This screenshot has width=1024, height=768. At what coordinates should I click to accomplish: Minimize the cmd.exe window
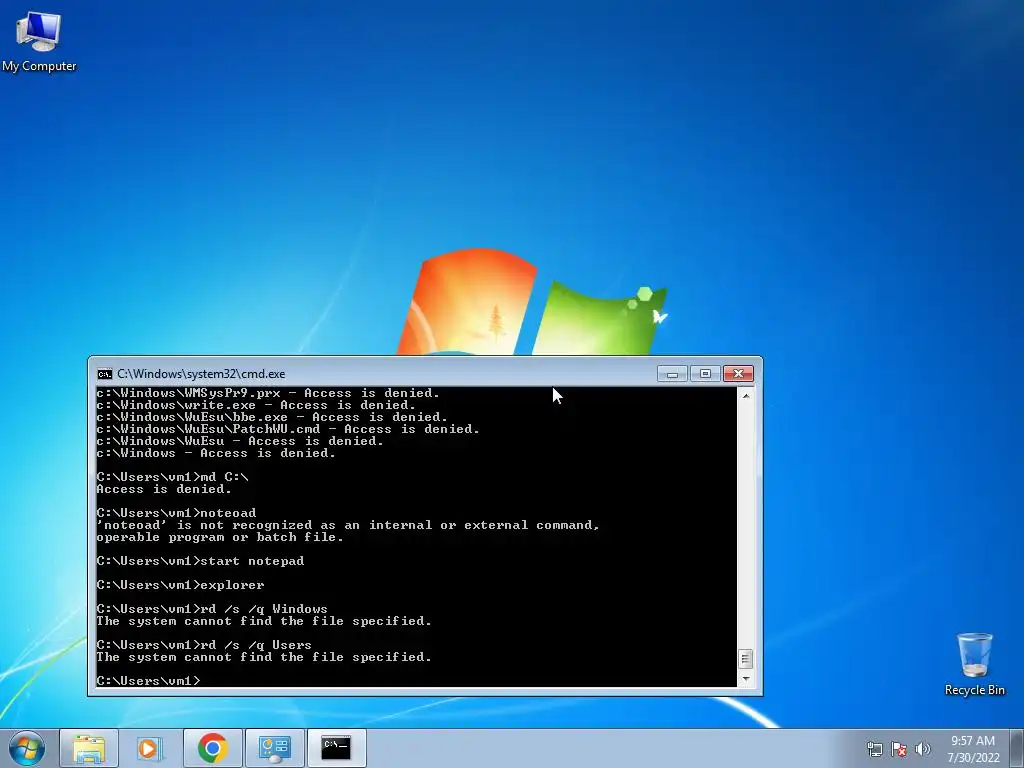tap(672, 374)
